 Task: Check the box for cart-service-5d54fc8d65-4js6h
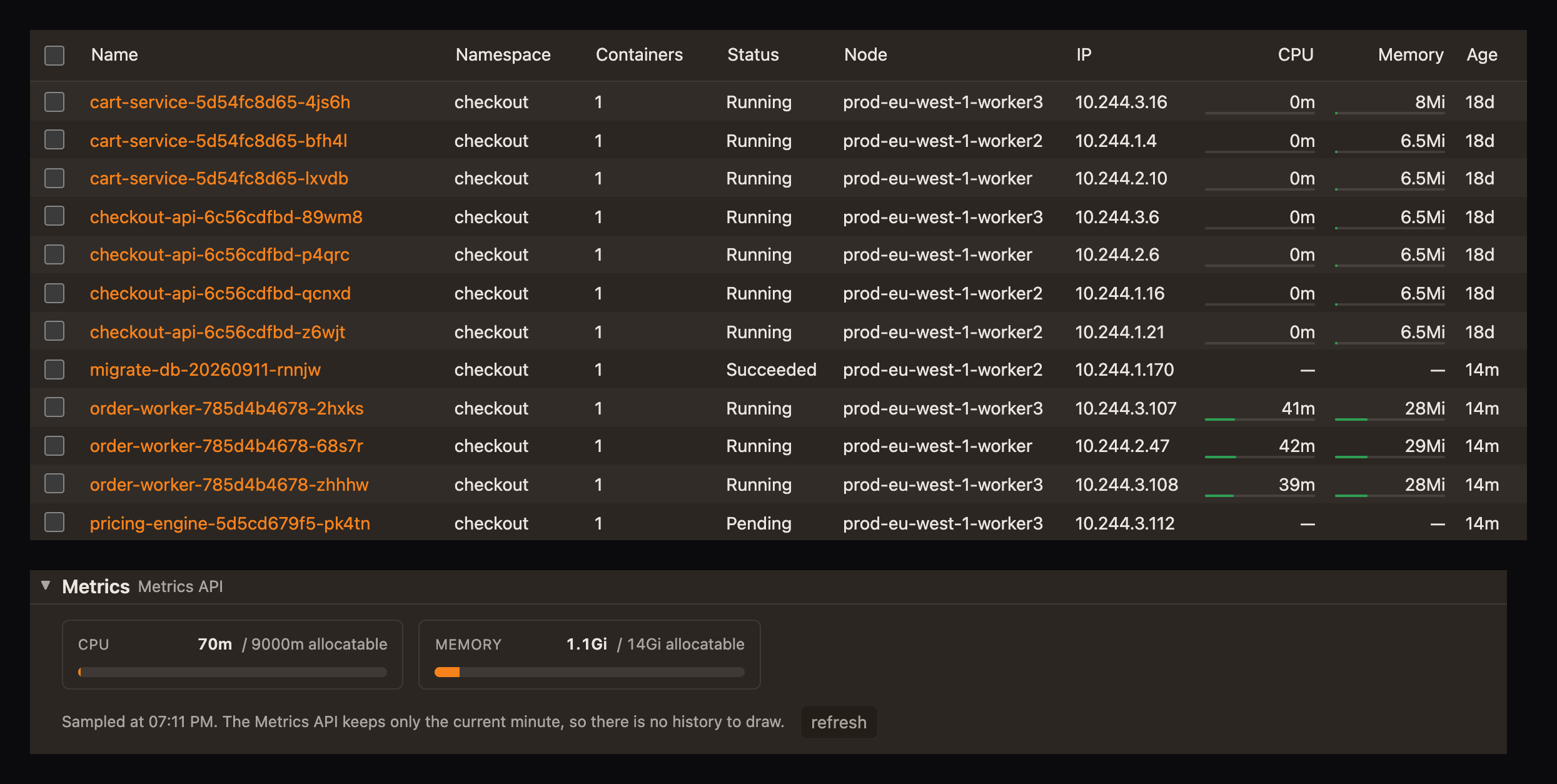(54, 102)
